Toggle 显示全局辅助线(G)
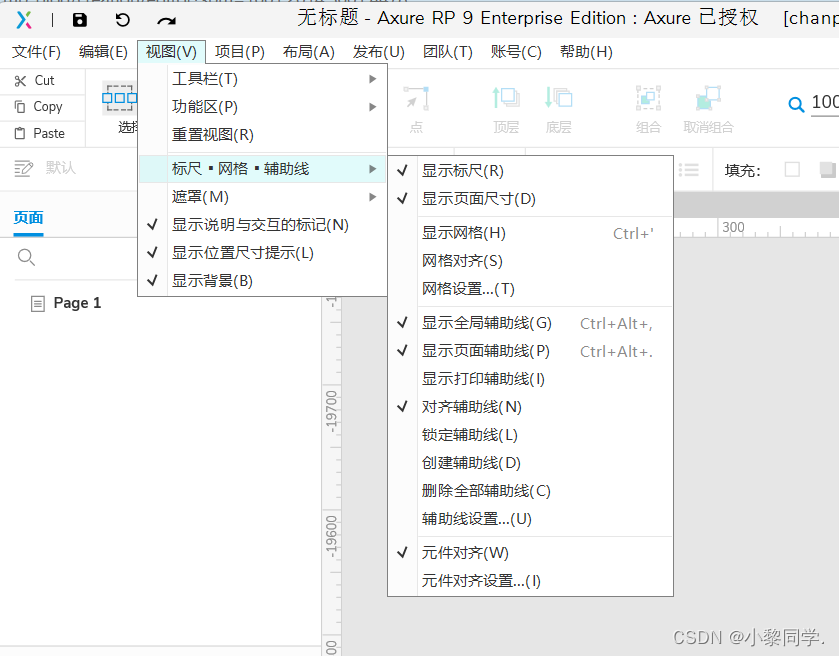 tap(530, 323)
